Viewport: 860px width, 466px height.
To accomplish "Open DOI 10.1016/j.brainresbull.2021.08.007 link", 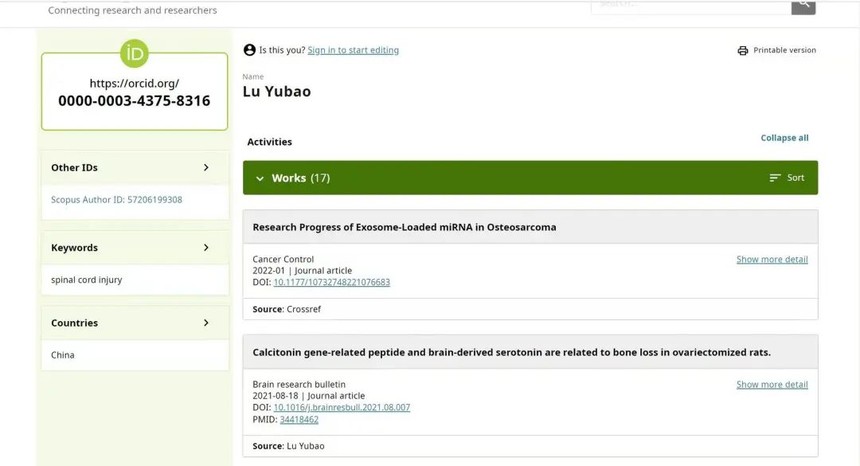I will (x=342, y=407).
